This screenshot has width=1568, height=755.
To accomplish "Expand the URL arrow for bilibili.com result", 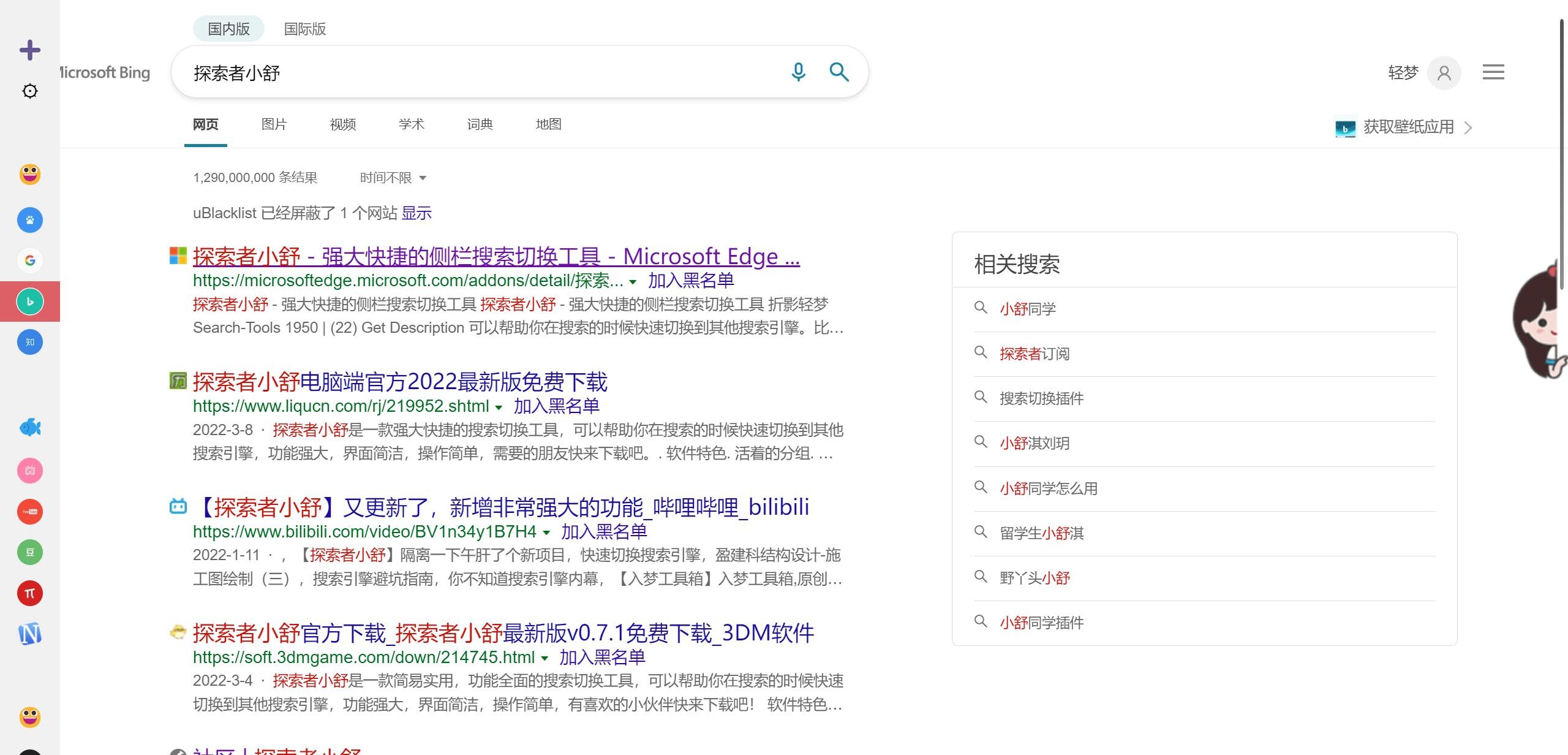I will click(546, 533).
